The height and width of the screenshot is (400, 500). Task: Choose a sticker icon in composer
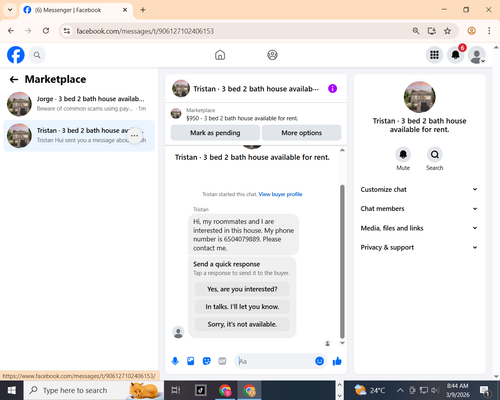[207, 361]
